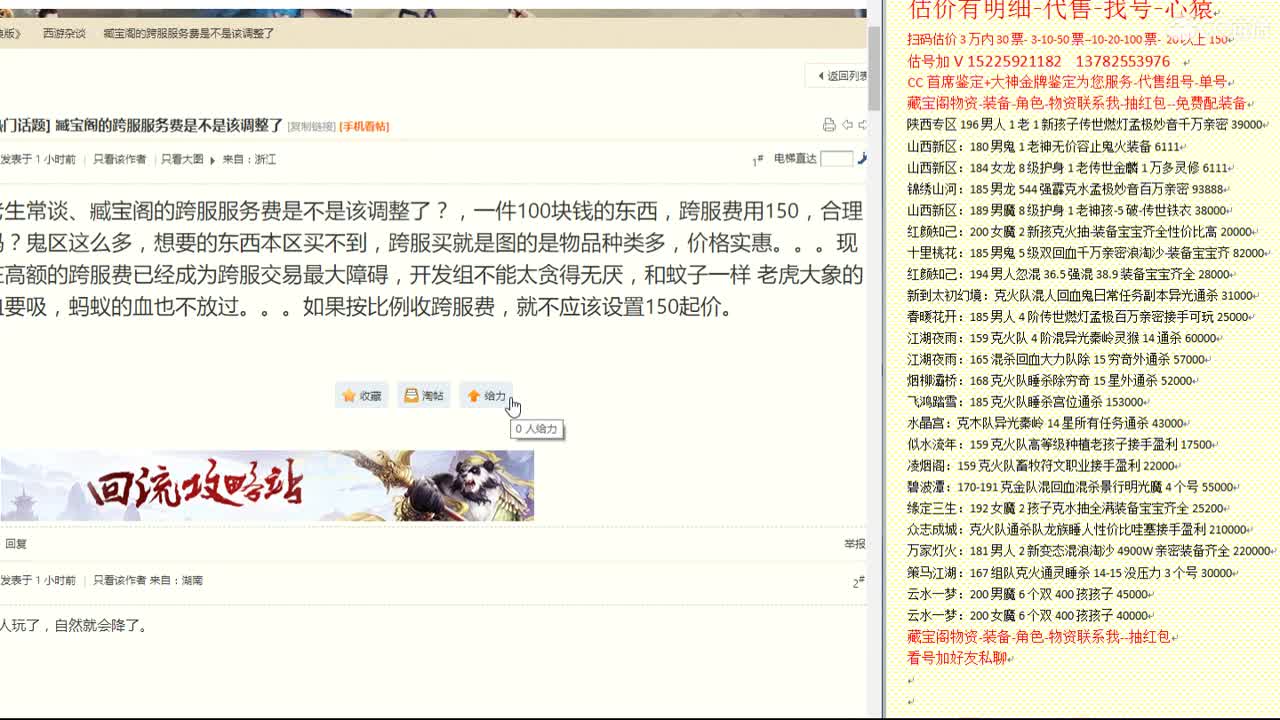Image resolution: width=1280 pixels, height=720 pixels.
Task: Click 只看该作者 in the second post from 湖南
Action: (x=119, y=580)
